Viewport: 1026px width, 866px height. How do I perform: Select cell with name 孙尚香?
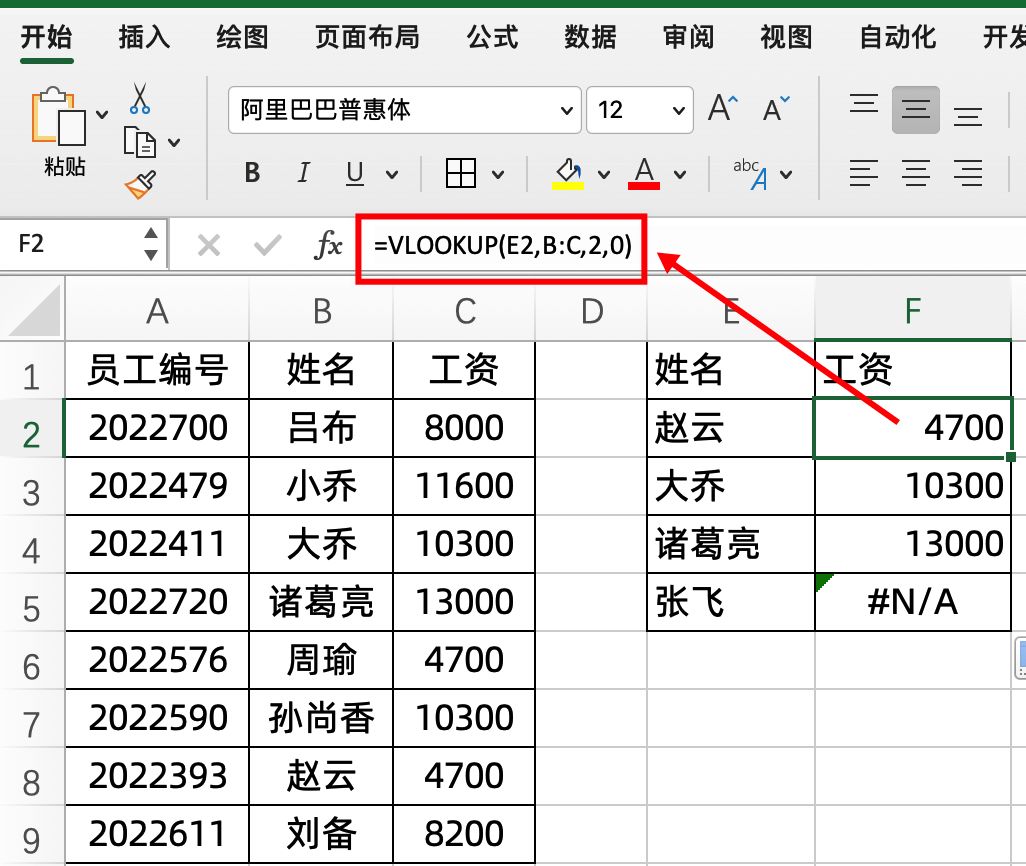click(321, 718)
